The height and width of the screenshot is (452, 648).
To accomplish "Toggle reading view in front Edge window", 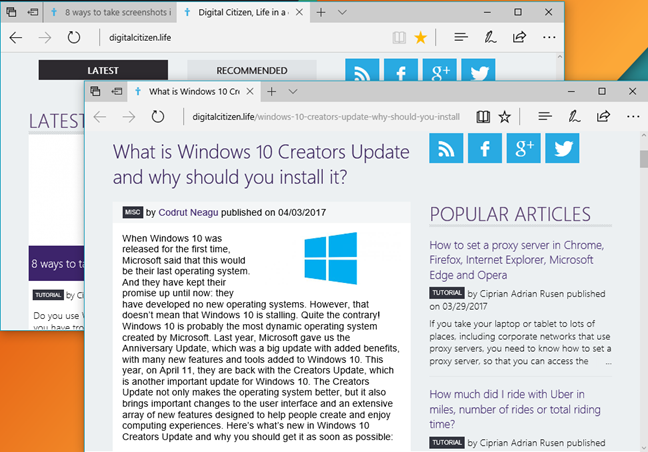I will (483, 117).
